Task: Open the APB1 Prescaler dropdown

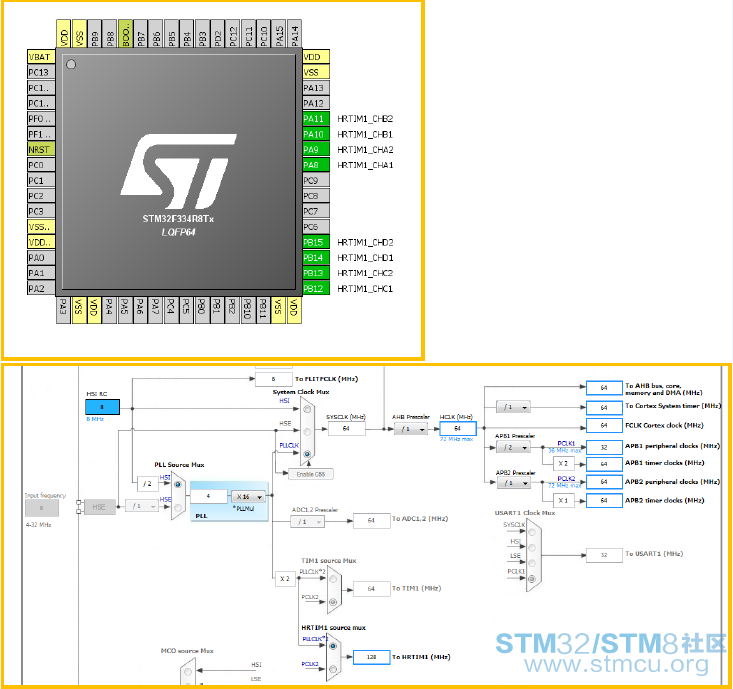Action: (513, 447)
